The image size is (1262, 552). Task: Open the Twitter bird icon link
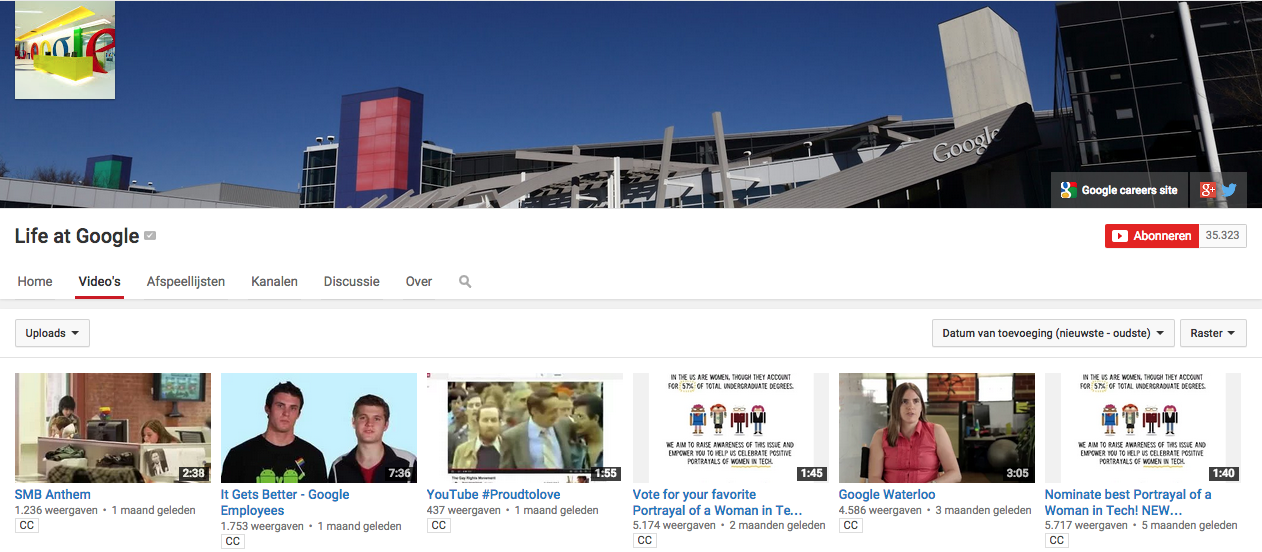point(1229,190)
